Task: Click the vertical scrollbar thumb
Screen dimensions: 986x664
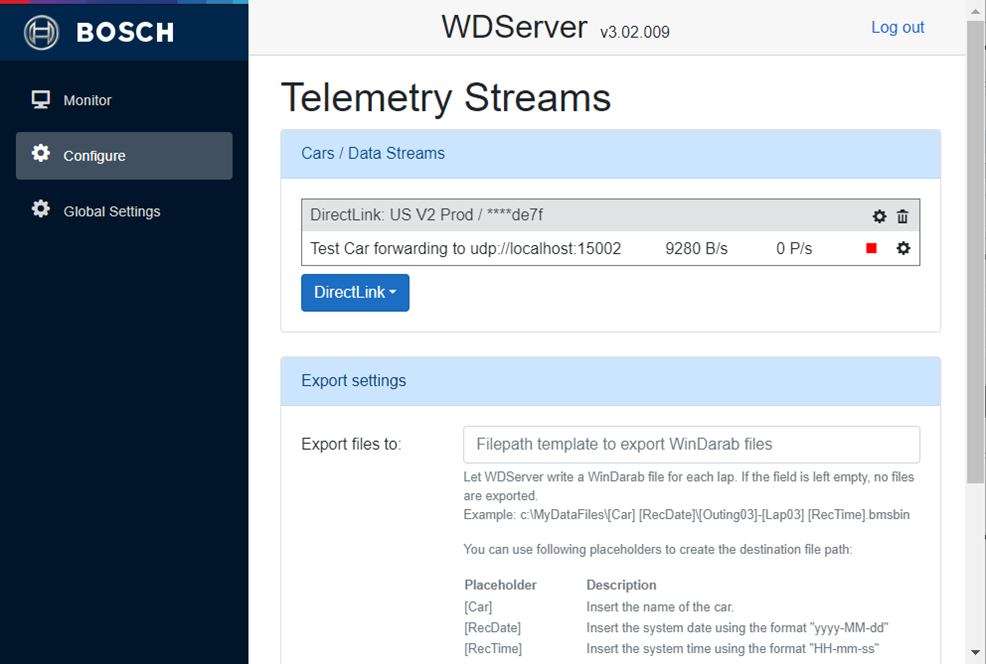Action: point(975,252)
